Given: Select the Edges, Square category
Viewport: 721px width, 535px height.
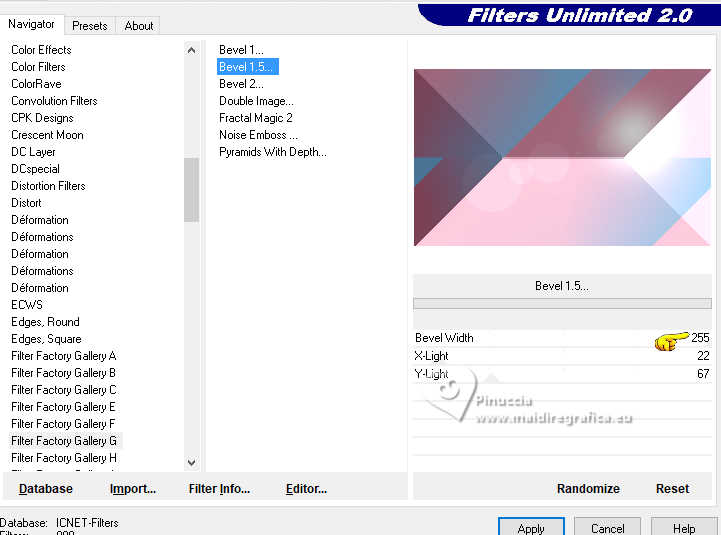Looking at the screenshot, I should [x=46, y=339].
